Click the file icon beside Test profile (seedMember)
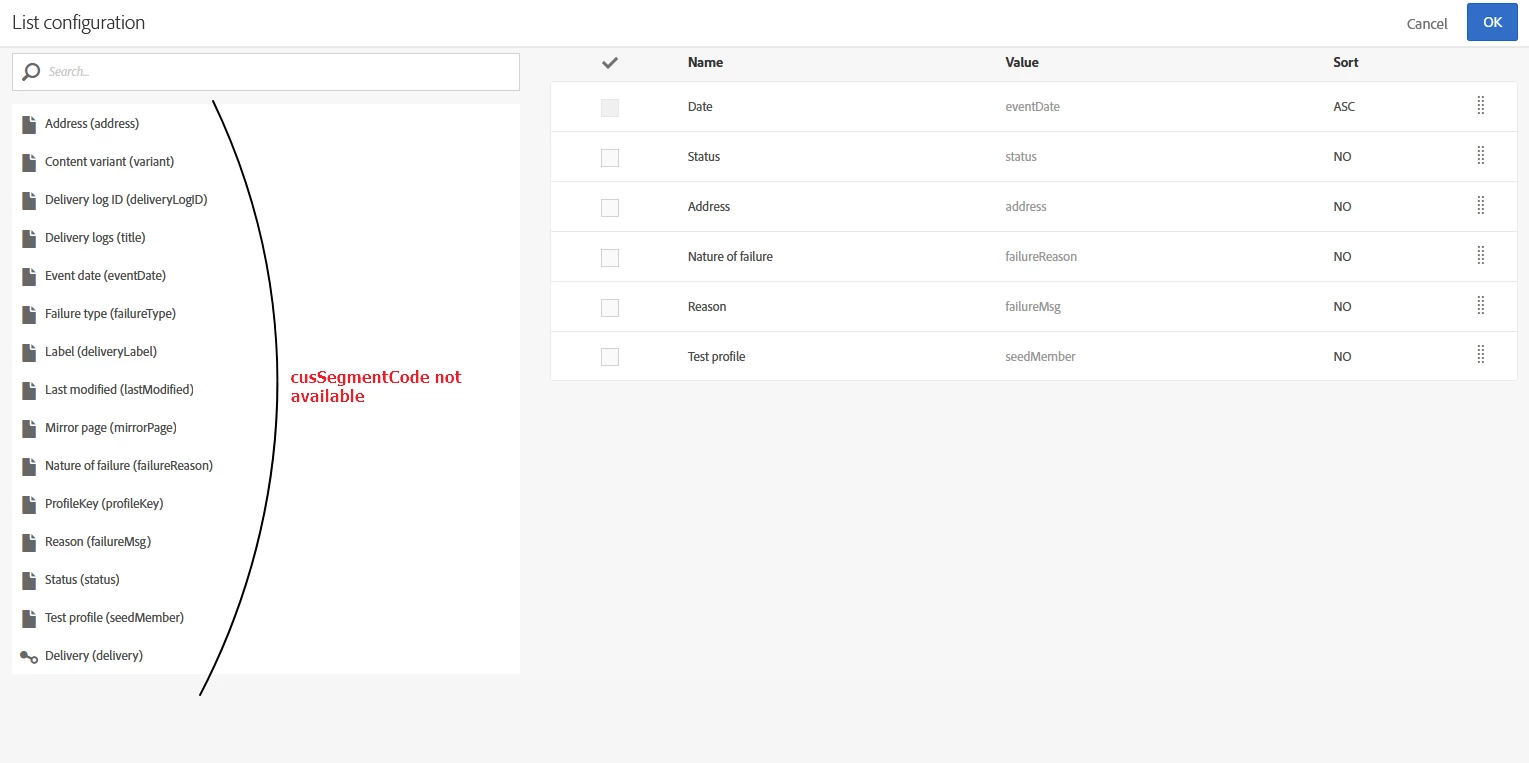Viewport: 1529px width, 763px height. [x=29, y=618]
